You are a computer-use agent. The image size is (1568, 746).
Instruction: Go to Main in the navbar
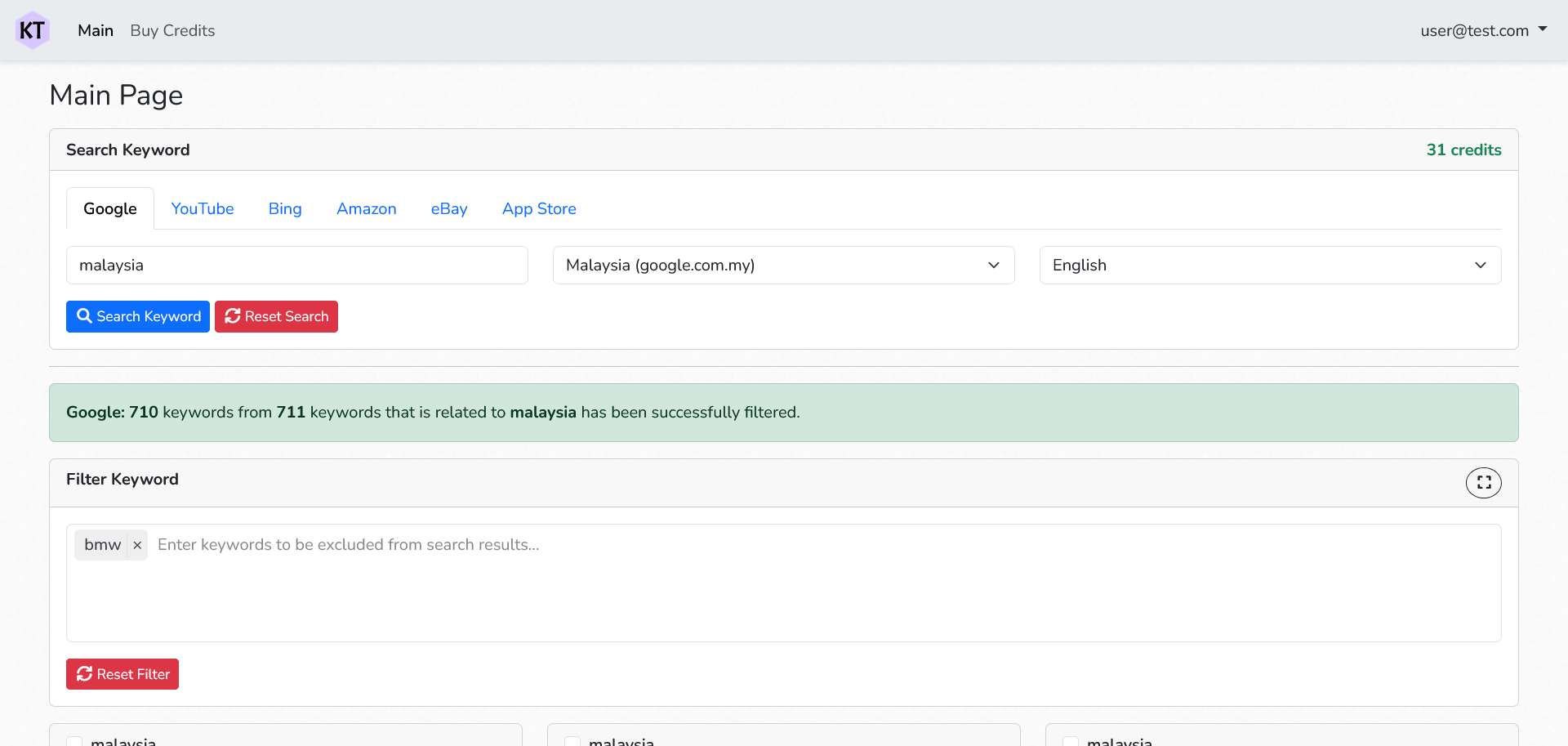tap(96, 31)
